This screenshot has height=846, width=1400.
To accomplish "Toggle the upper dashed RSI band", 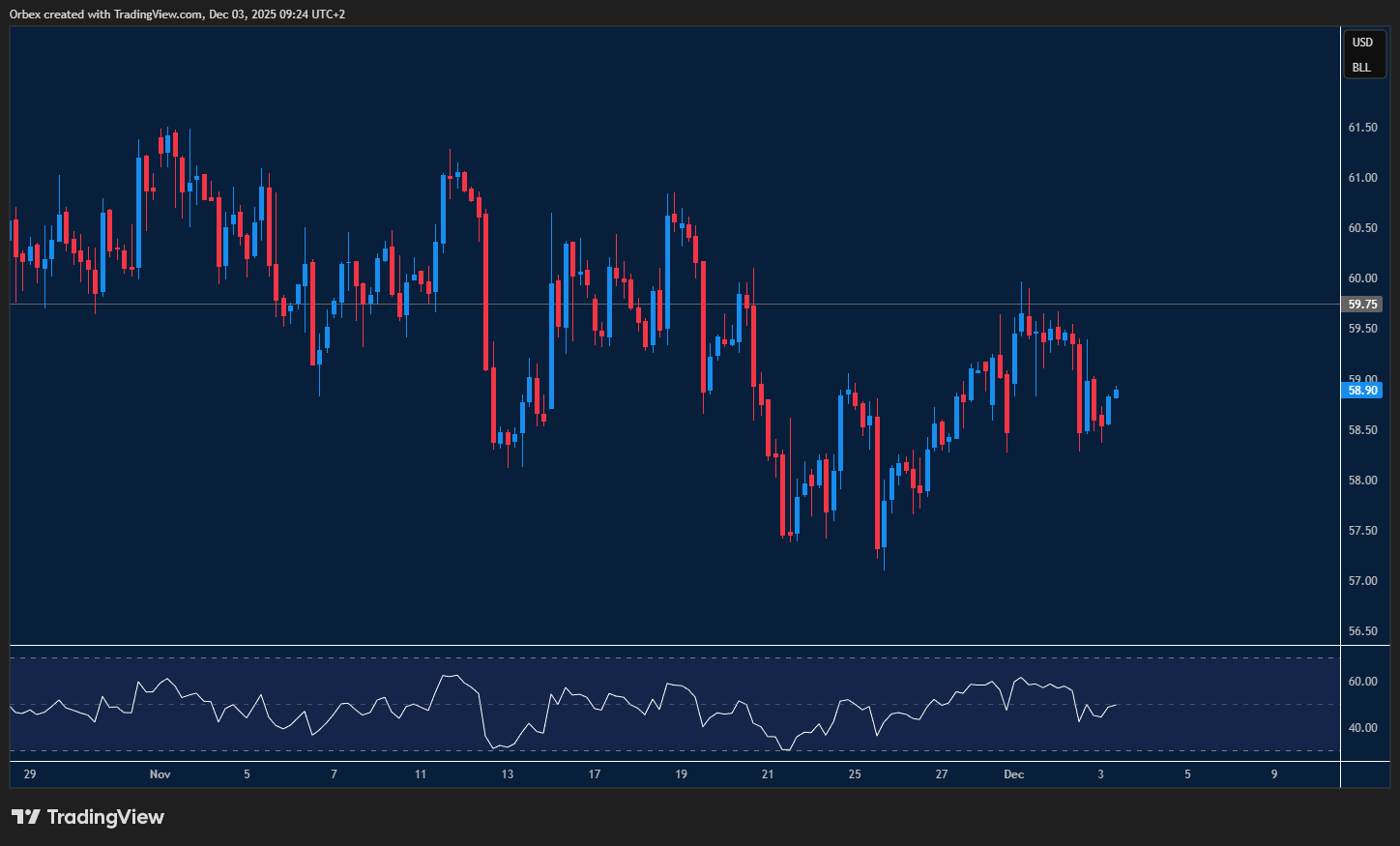I will click(677, 656).
